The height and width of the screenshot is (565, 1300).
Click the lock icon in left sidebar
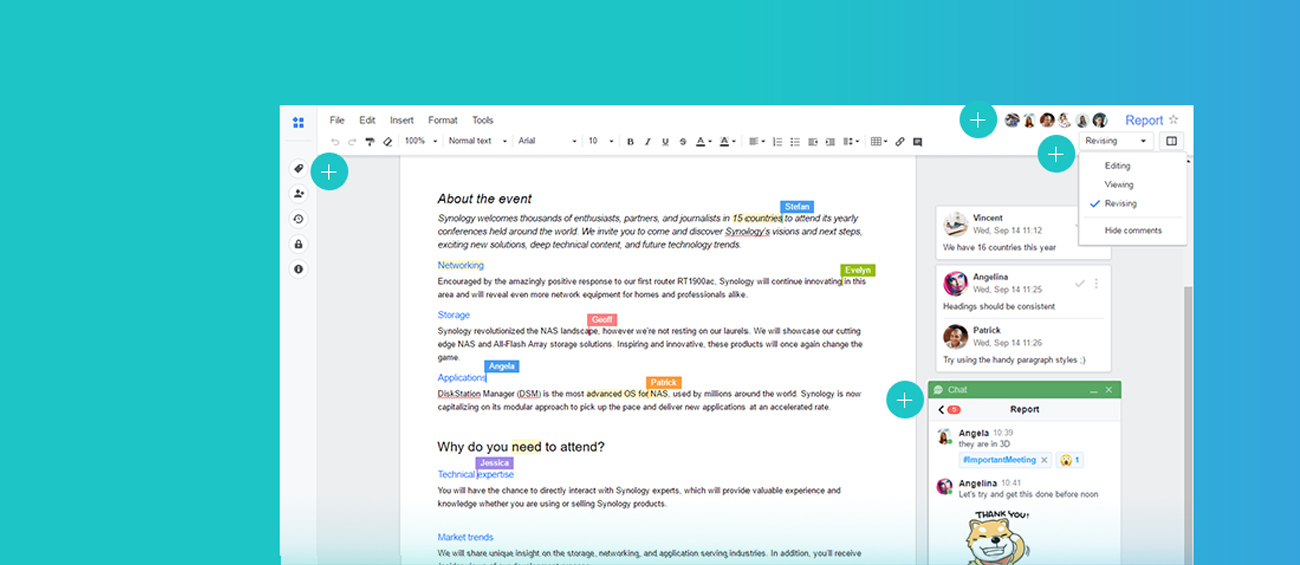coord(298,244)
